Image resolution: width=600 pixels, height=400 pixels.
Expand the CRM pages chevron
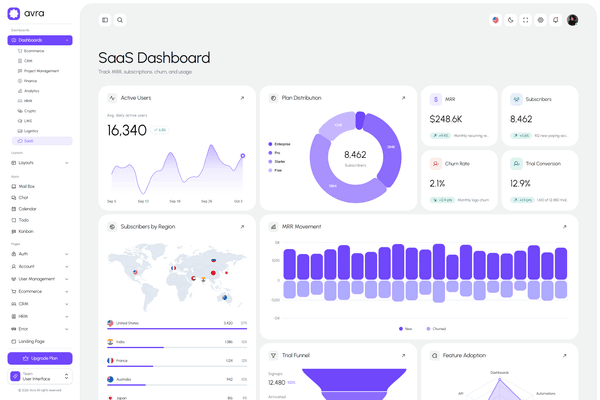click(67, 304)
